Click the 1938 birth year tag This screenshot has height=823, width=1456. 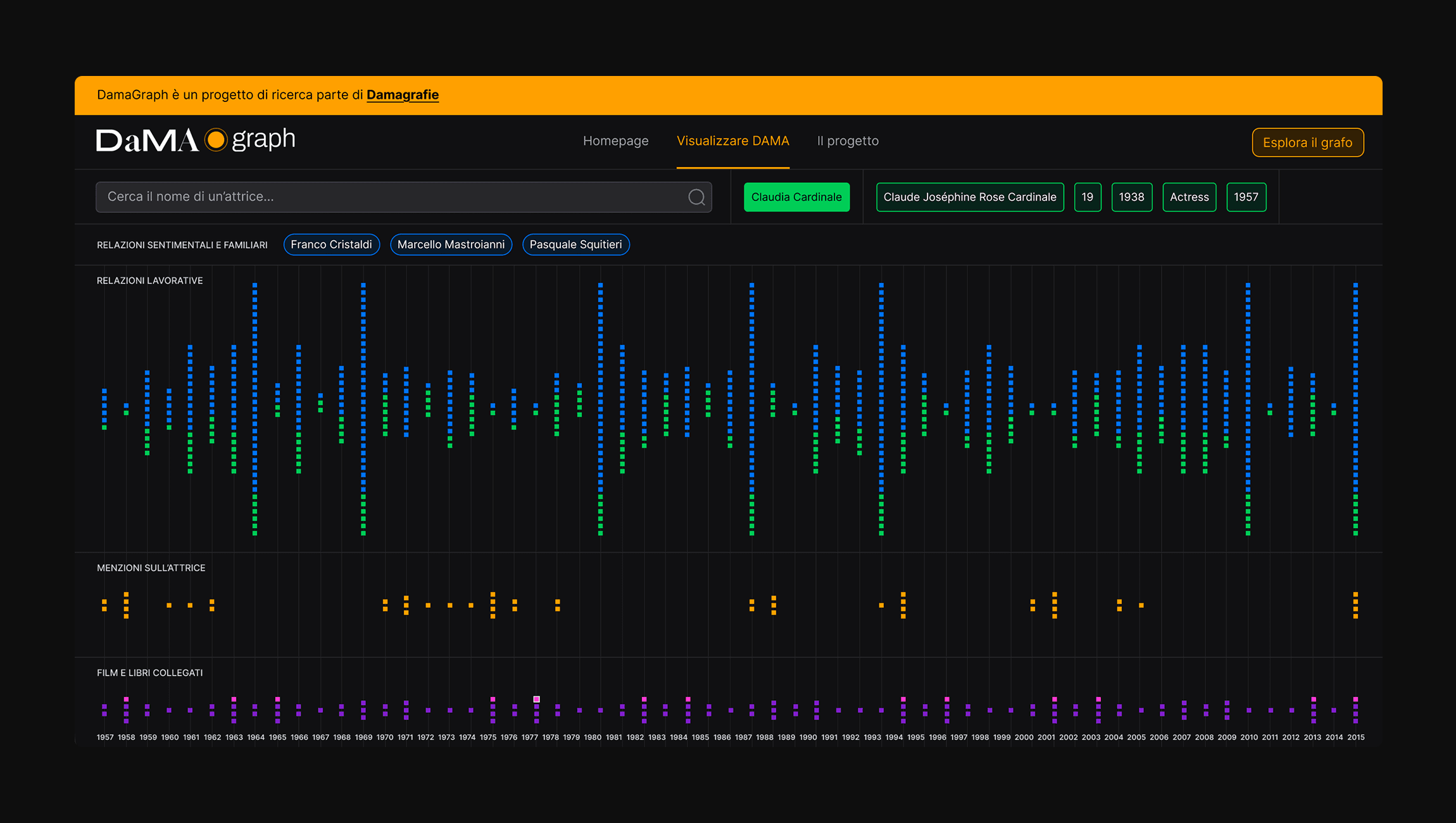pos(1131,197)
